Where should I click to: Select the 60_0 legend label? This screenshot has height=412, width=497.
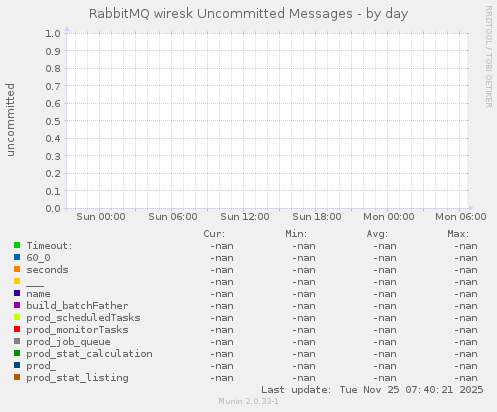[x=38, y=258]
